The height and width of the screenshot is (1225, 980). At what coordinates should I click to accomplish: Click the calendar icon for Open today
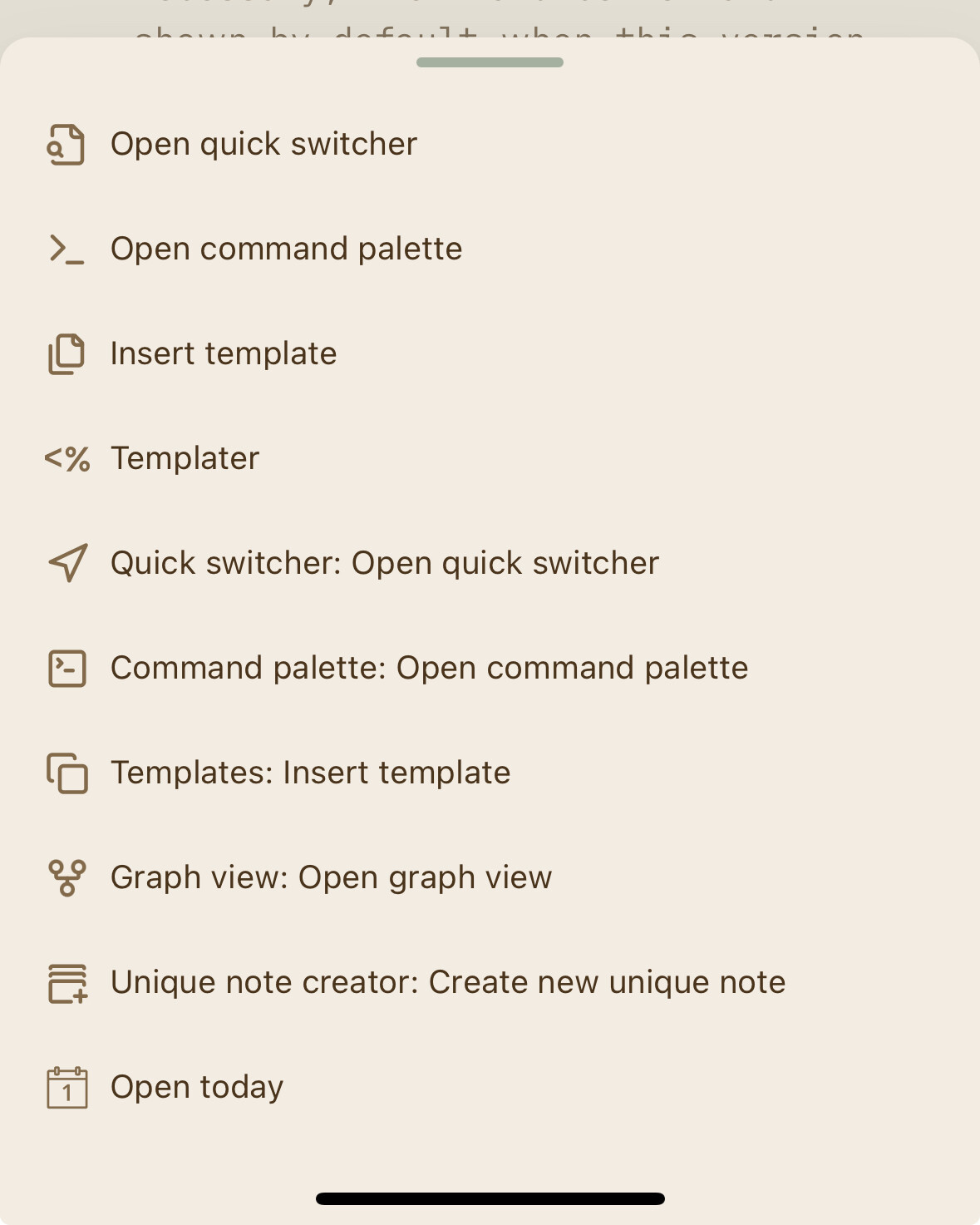66,1088
